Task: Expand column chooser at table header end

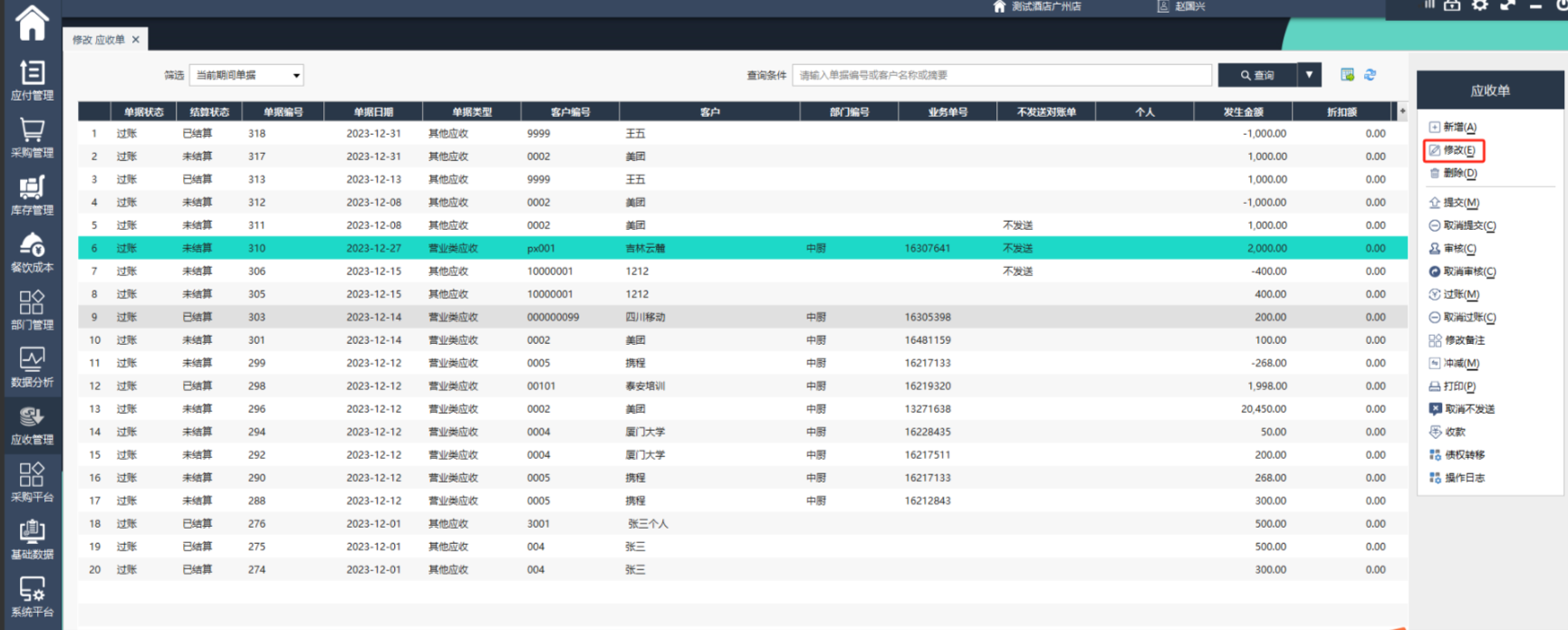Action: coord(1402,111)
